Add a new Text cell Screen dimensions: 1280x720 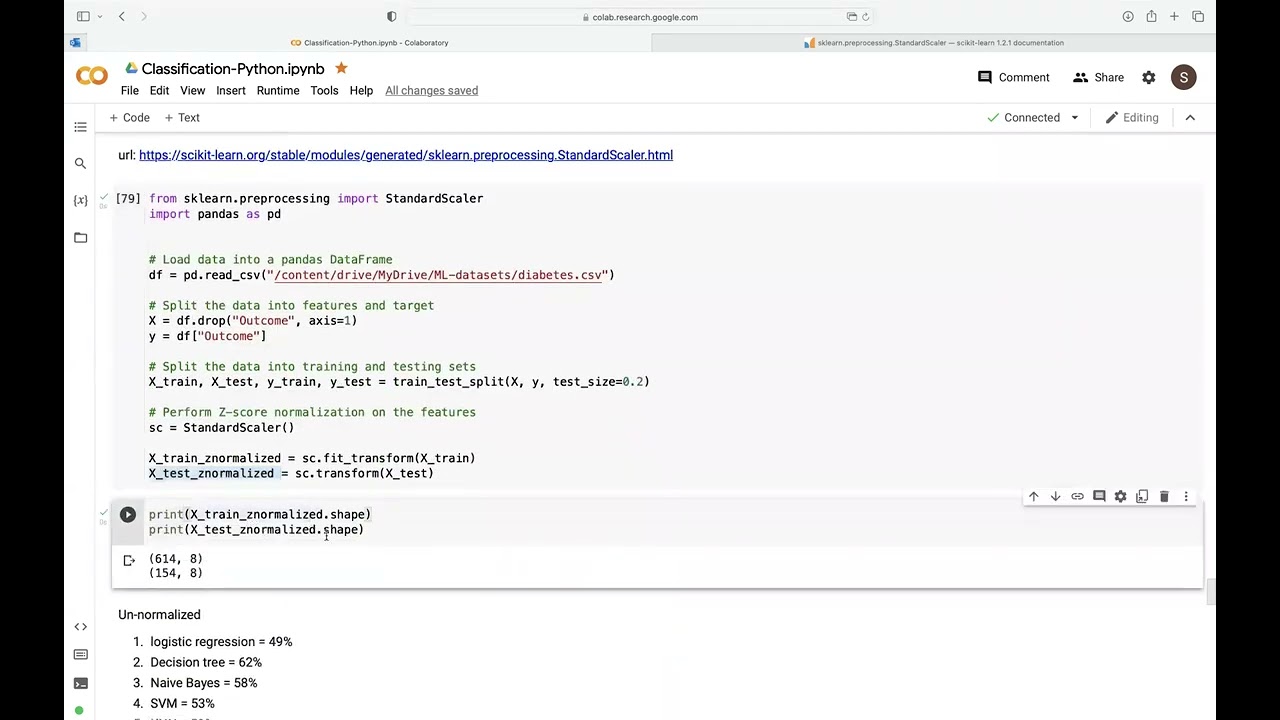[x=182, y=118]
